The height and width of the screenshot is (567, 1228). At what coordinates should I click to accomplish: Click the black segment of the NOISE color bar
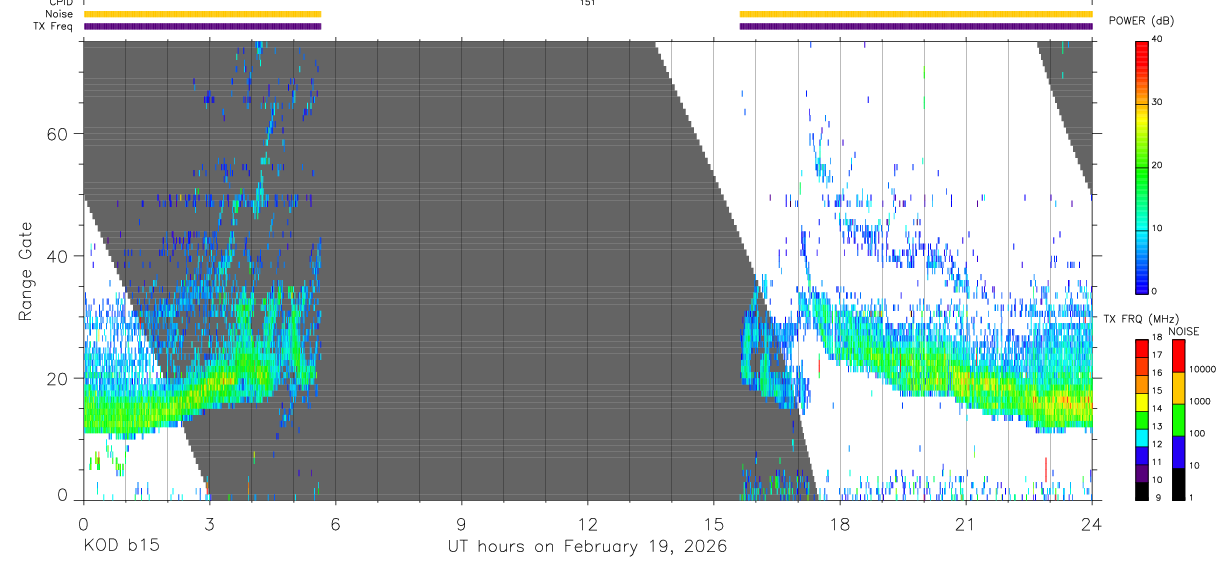[1178, 484]
